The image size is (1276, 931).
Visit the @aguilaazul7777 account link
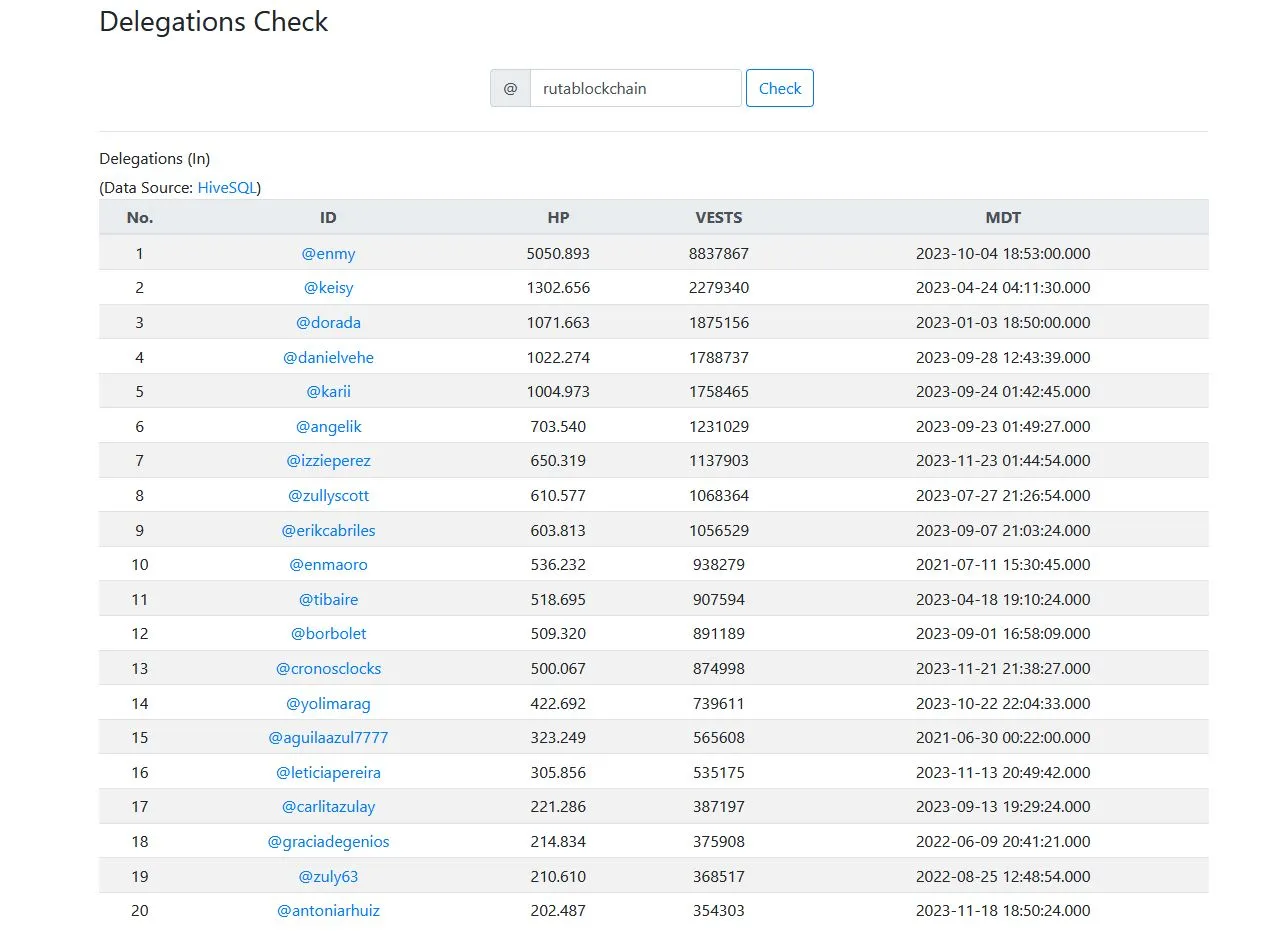click(x=328, y=737)
